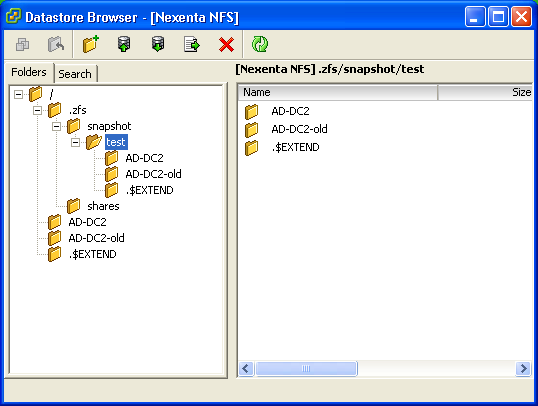This screenshot has height=406, width=538.
Task: Collapse the root / folder node
Action: click(19, 94)
